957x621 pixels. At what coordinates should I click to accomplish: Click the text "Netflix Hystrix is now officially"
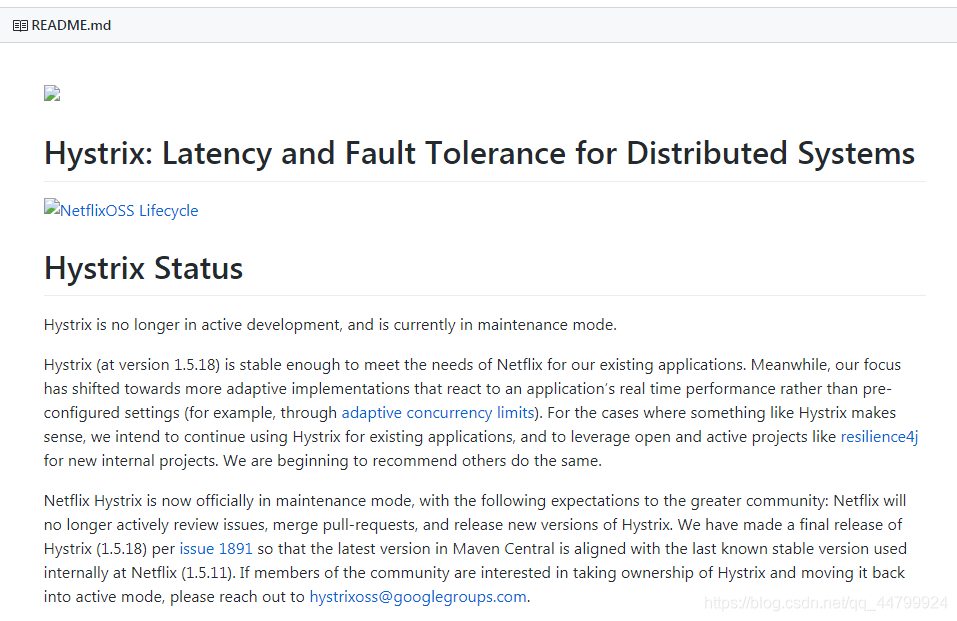click(x=149, y=501)
